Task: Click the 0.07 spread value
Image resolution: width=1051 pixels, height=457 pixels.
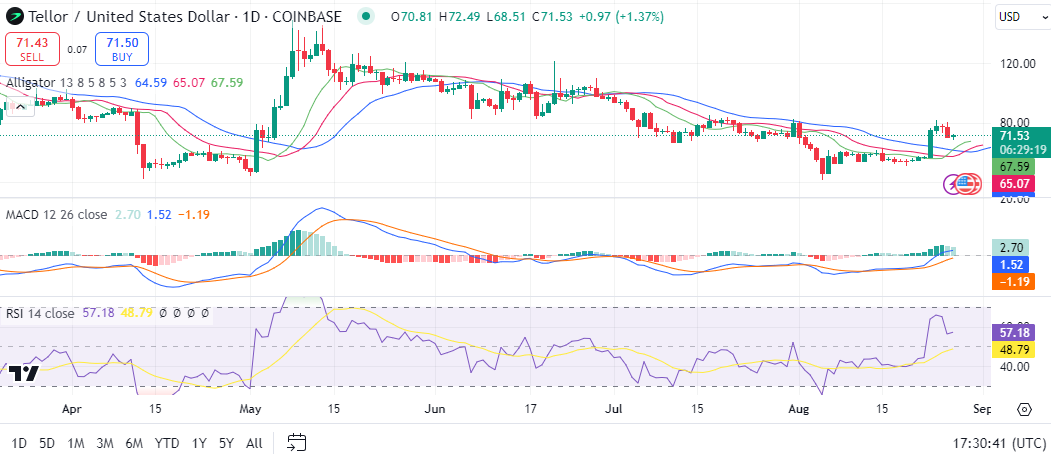Action: (x=77, y=50)
